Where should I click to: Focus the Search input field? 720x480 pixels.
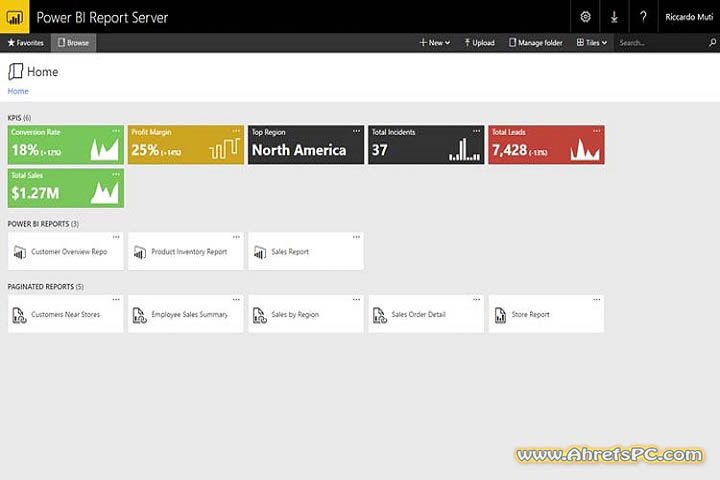coord(659,43)
